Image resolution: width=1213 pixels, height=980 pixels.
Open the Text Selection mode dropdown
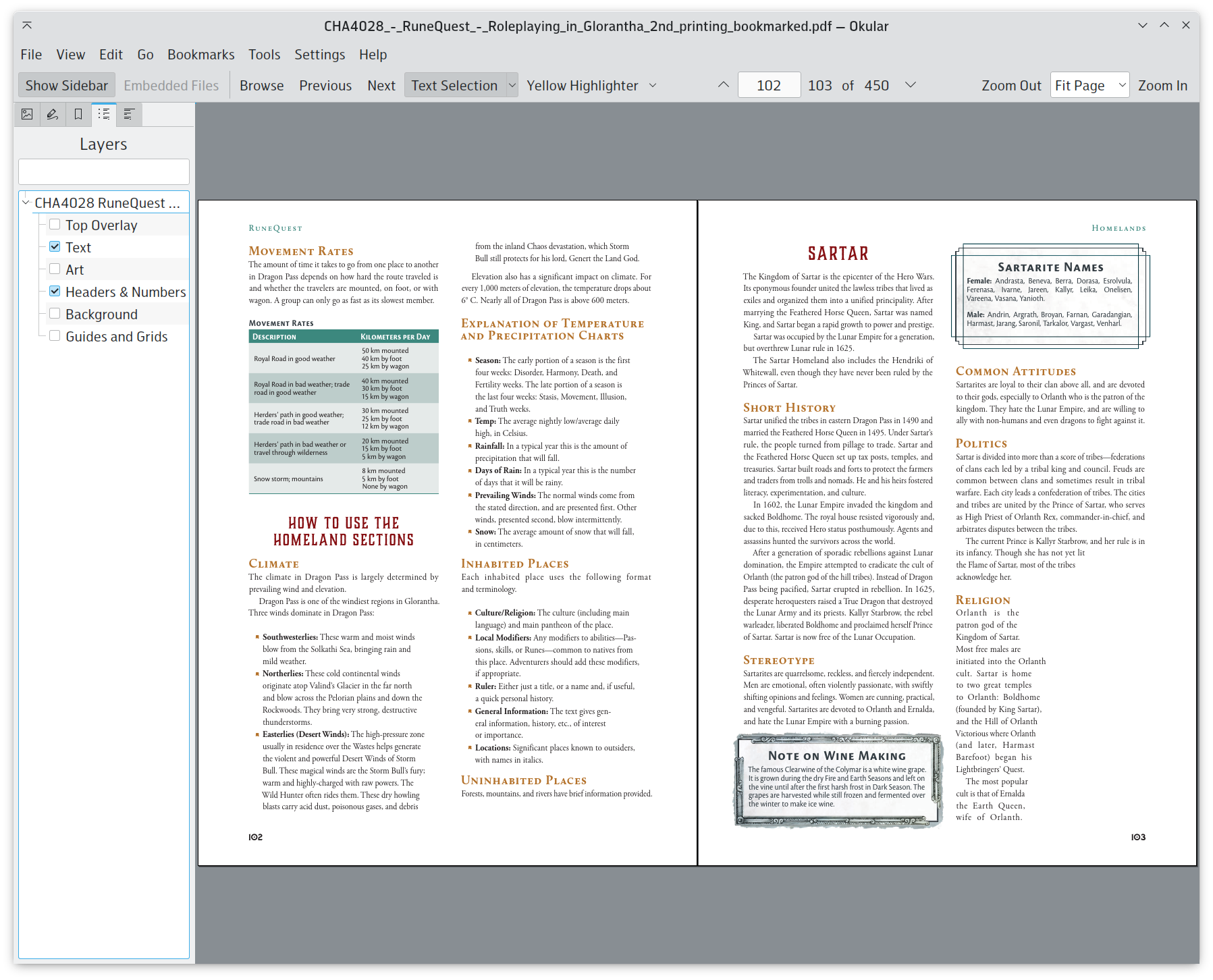(511, 85)
